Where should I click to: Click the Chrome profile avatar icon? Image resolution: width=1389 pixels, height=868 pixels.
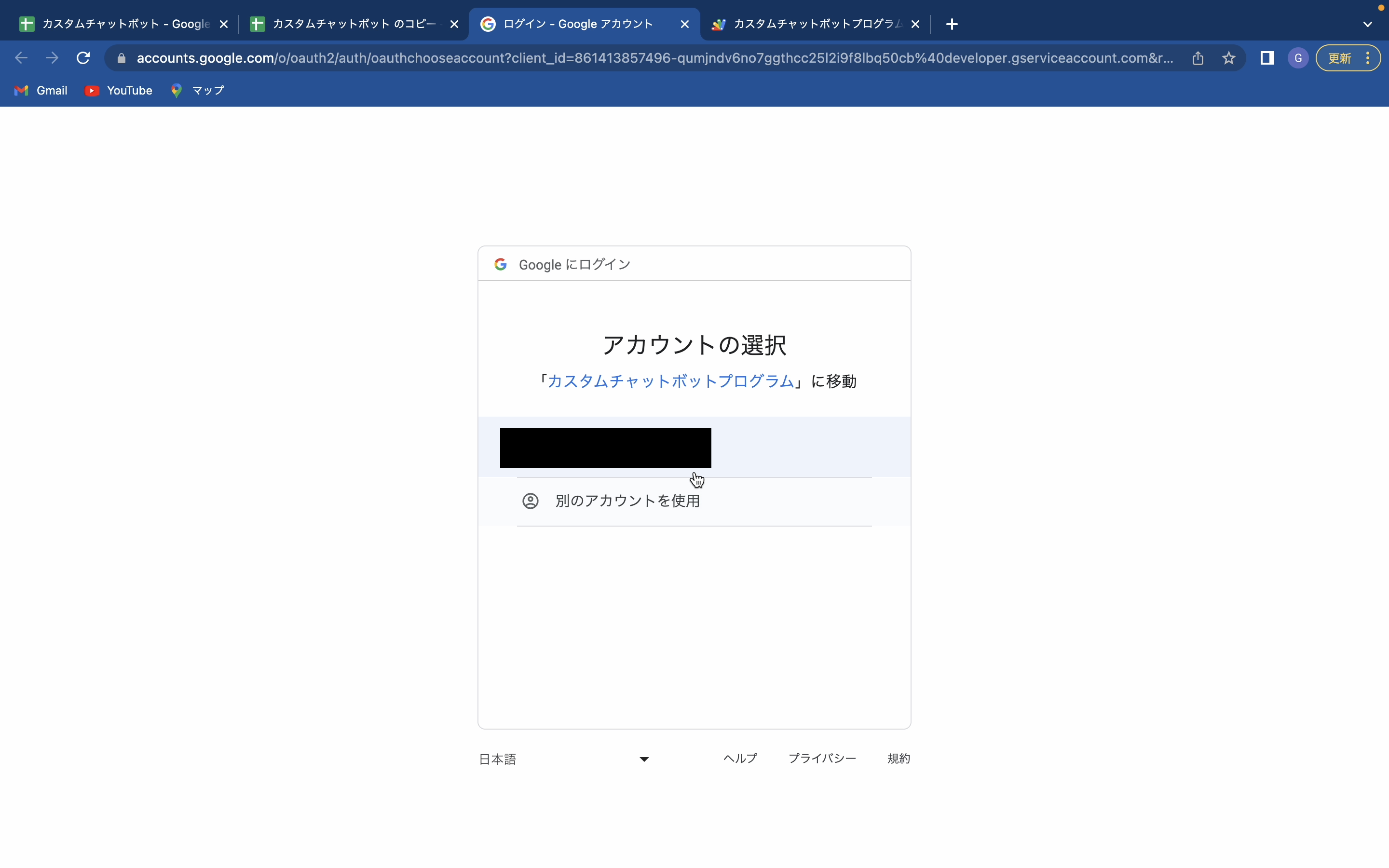[1297, 57]
